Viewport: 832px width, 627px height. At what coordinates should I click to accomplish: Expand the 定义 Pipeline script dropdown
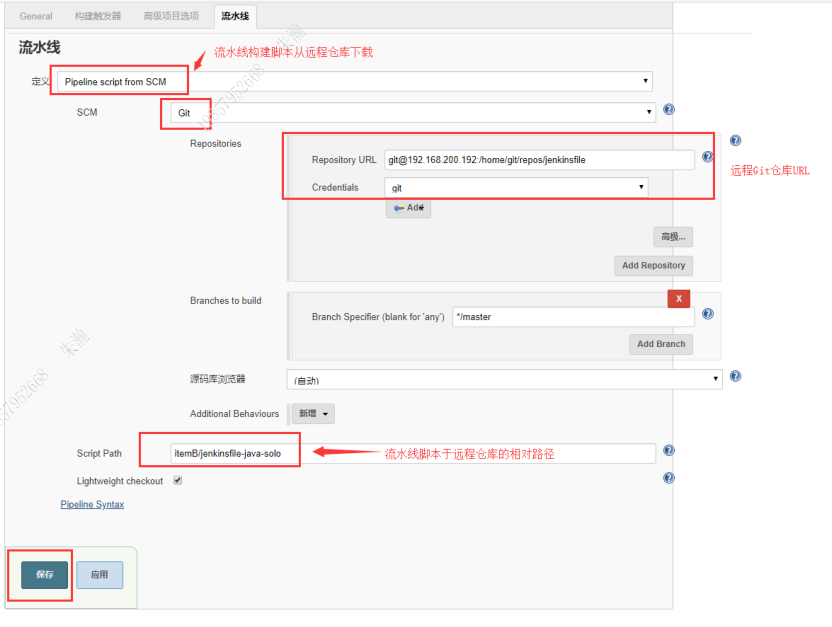point(353,81)
